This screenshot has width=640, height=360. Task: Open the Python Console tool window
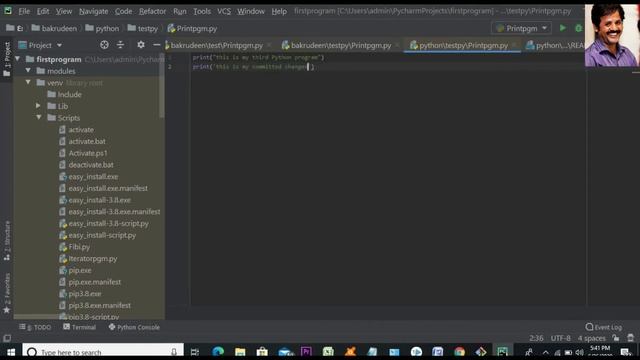point(134,327)
